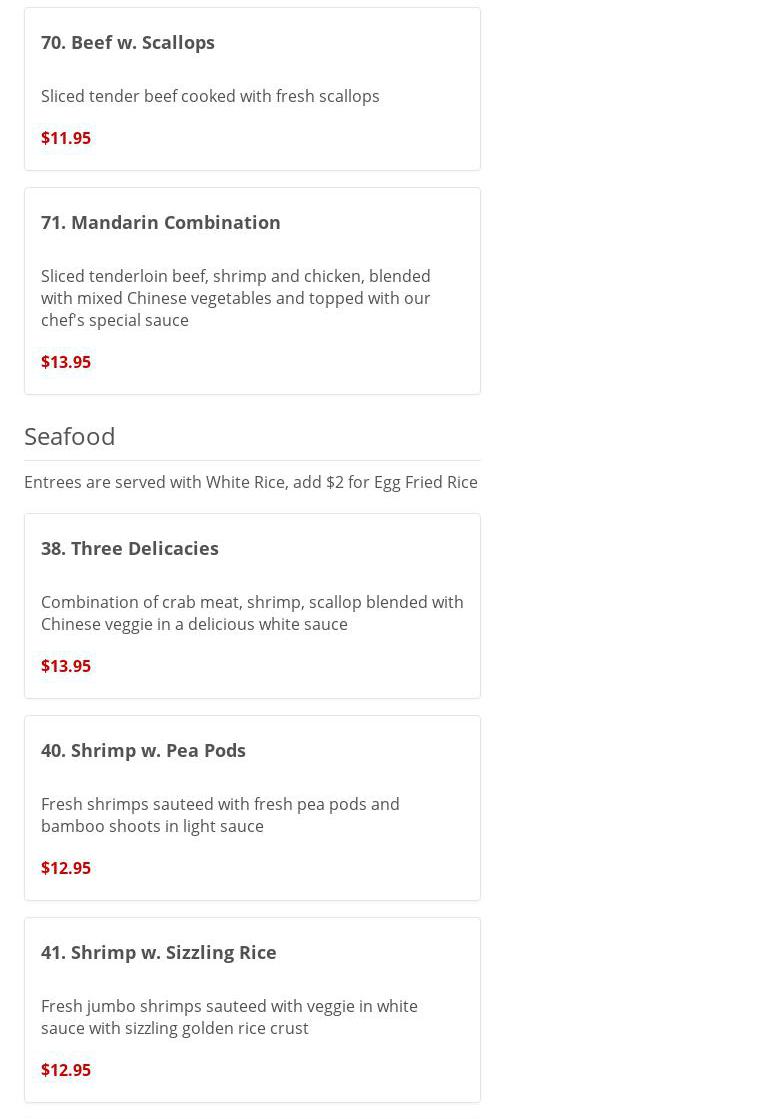Click the 'Sliced tender beef cooked with fresh scallops' description

pos(210,96)
